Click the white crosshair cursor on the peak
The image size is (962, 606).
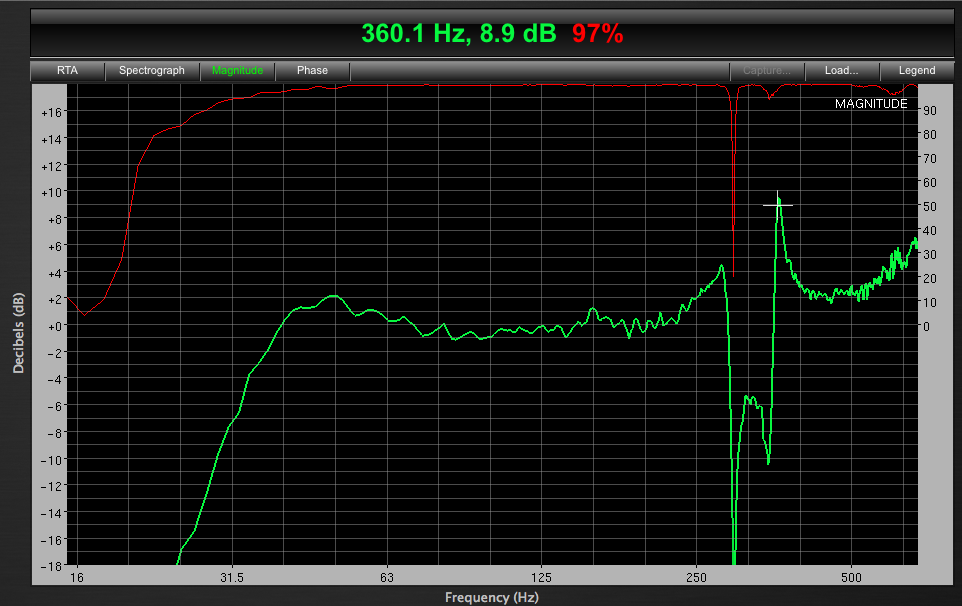coord(778,205)
